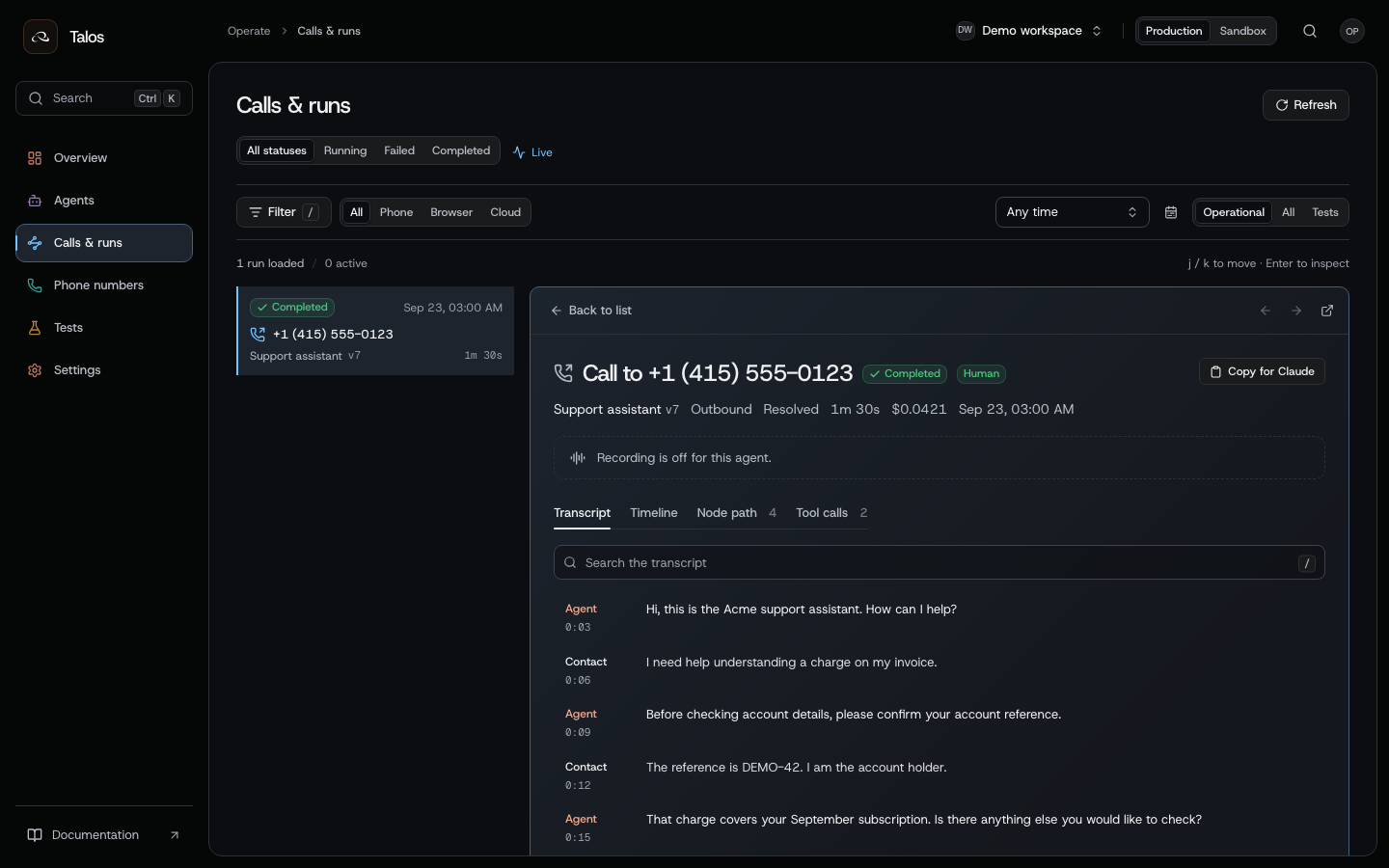Show Completed status runs

click(x=461, y=150)
